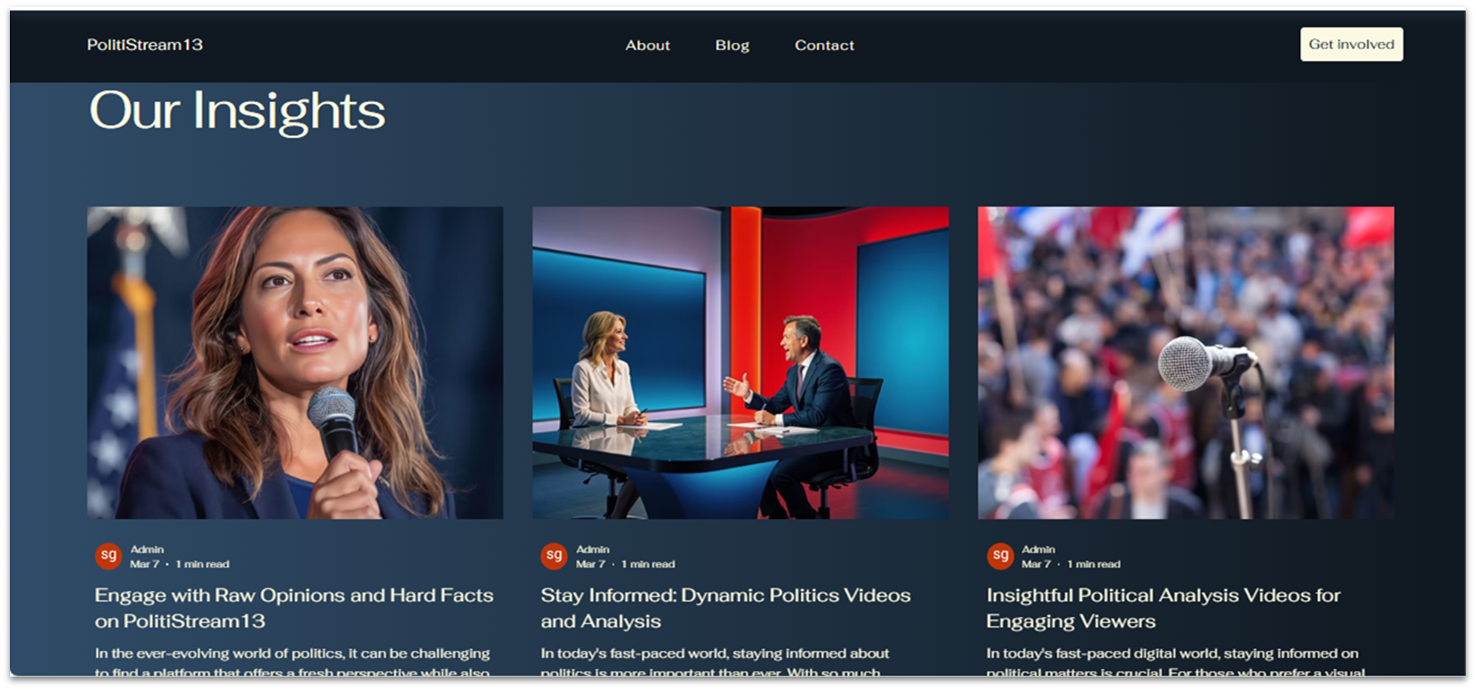Screen dimensions: 1476x690
Task: Click Admin author name on middle post
Action: click(x=593, y=548)
